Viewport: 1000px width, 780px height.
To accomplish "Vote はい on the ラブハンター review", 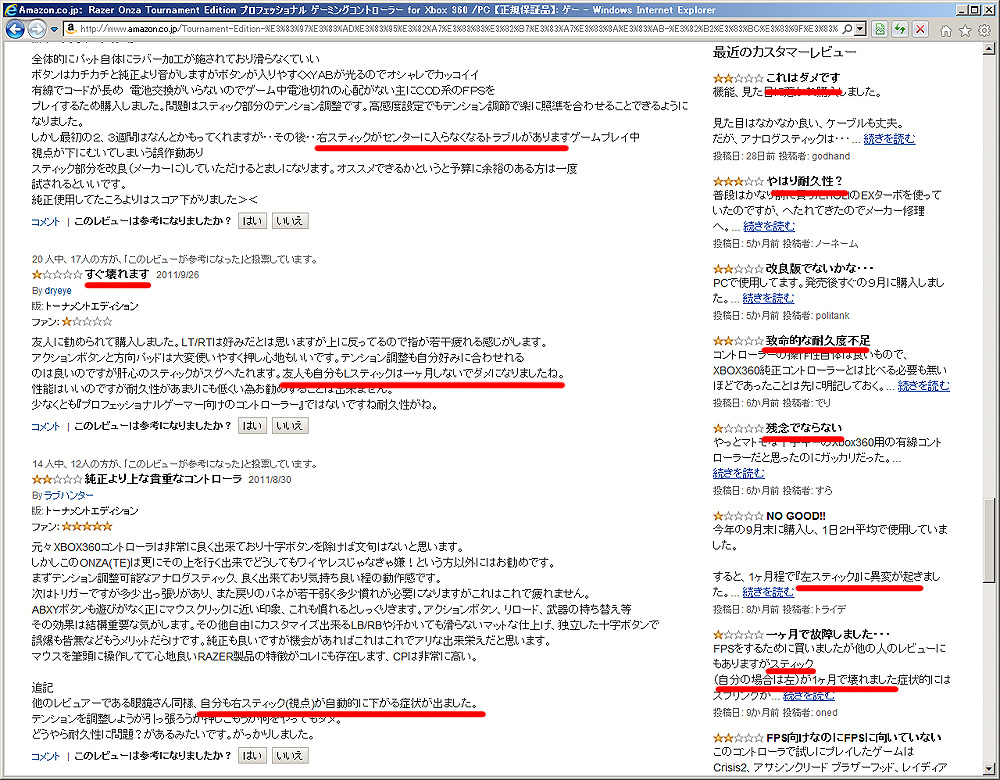I will 252,755.
